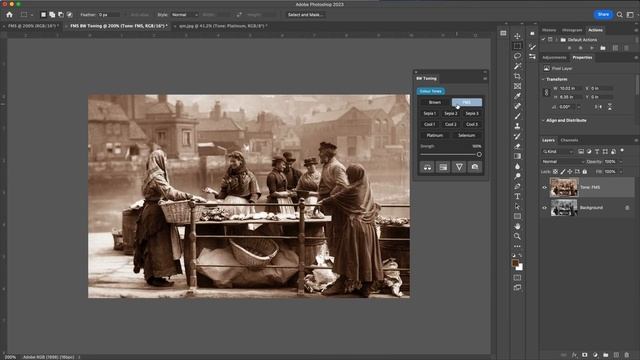Image resolution: width=640 pixels, height=360 pixels.
Task: Select the Zoom tool
Action: (x=517, y=236)
